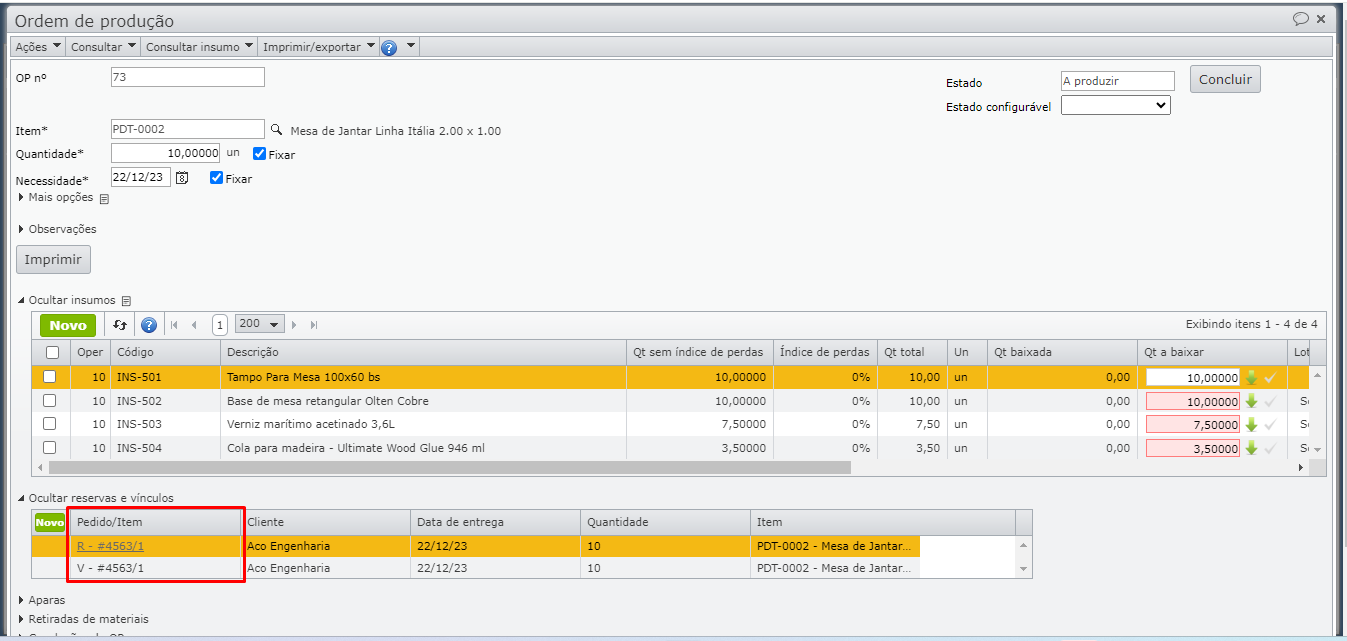
Task: Open the R - #4563/1 order link
Action: 110,546
